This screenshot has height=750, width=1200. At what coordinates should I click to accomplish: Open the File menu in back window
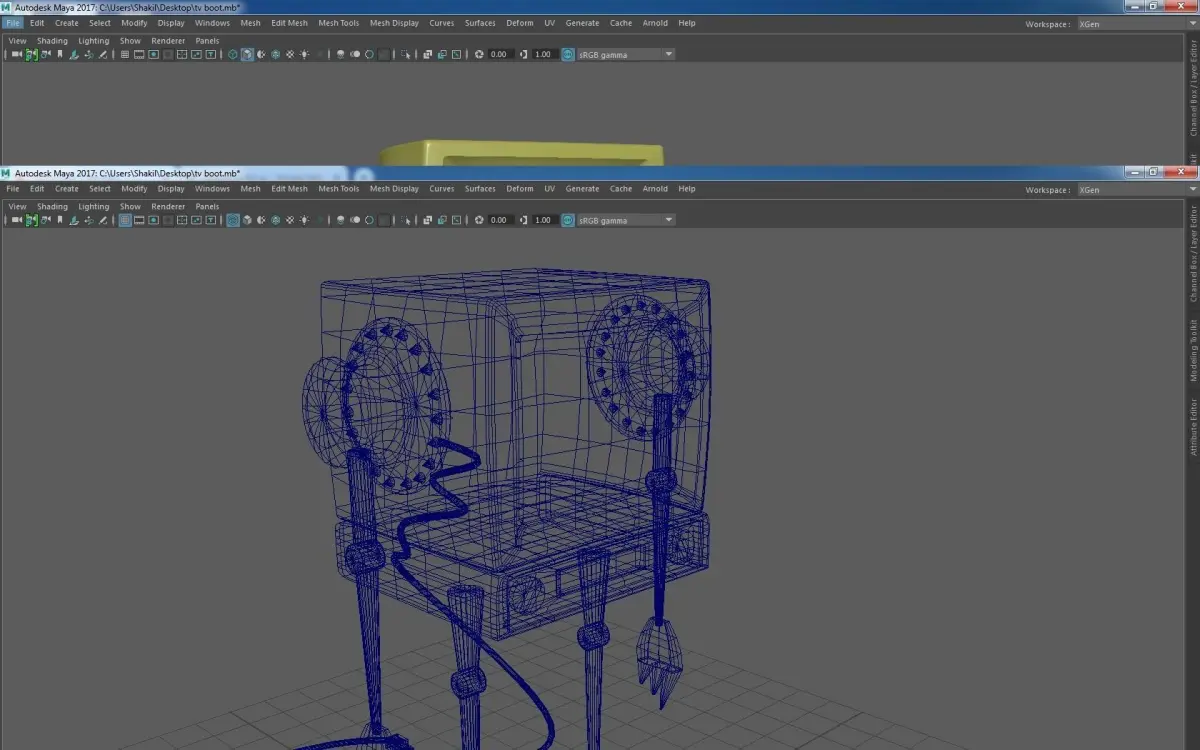[x=13, y=23]
